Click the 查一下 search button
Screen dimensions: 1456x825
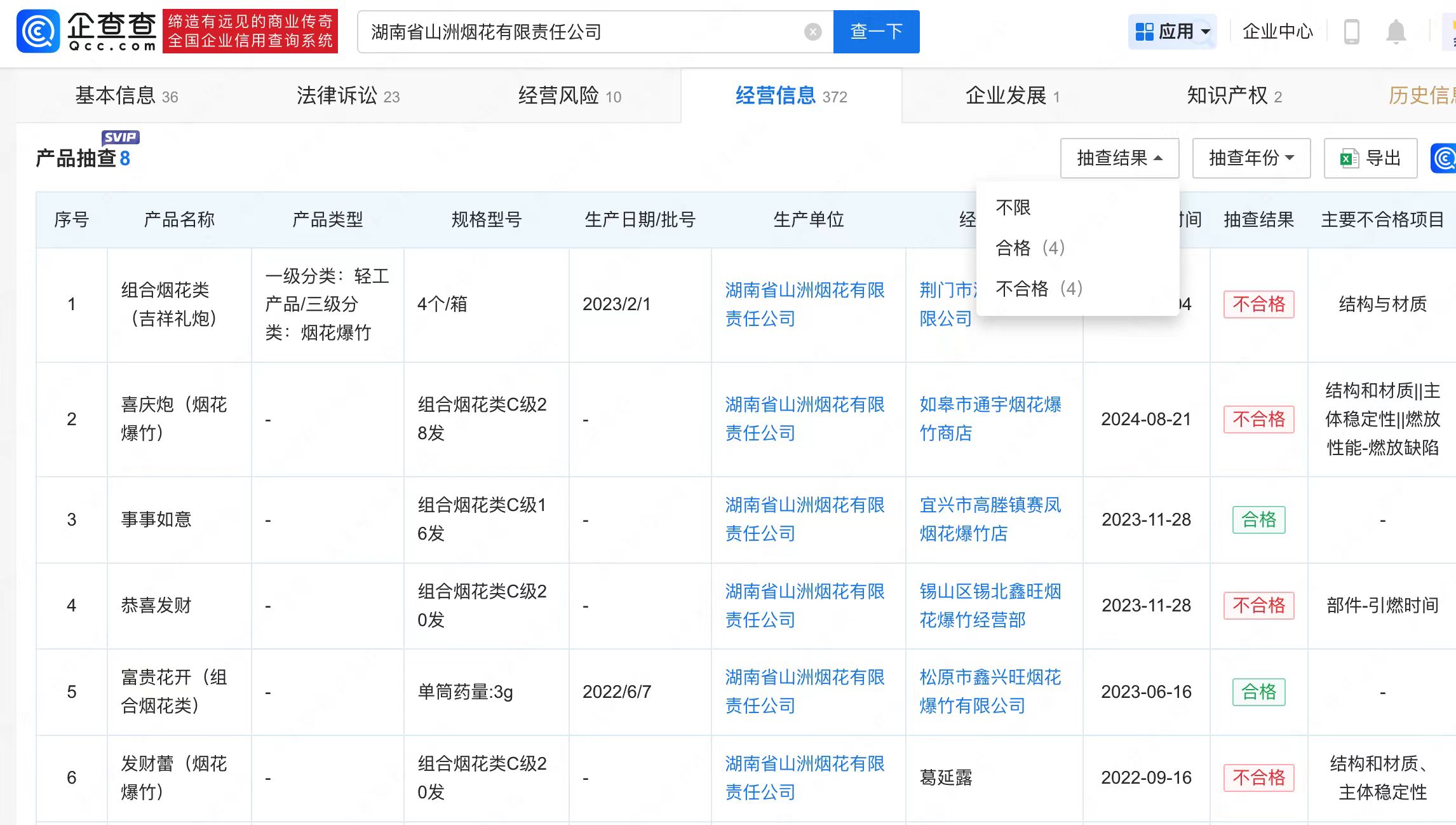click(876, 32)
